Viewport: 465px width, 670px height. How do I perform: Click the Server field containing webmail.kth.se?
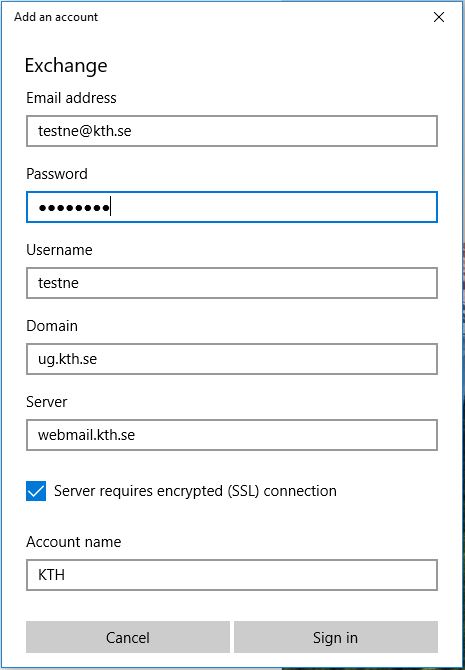click(x=232, y=435)
